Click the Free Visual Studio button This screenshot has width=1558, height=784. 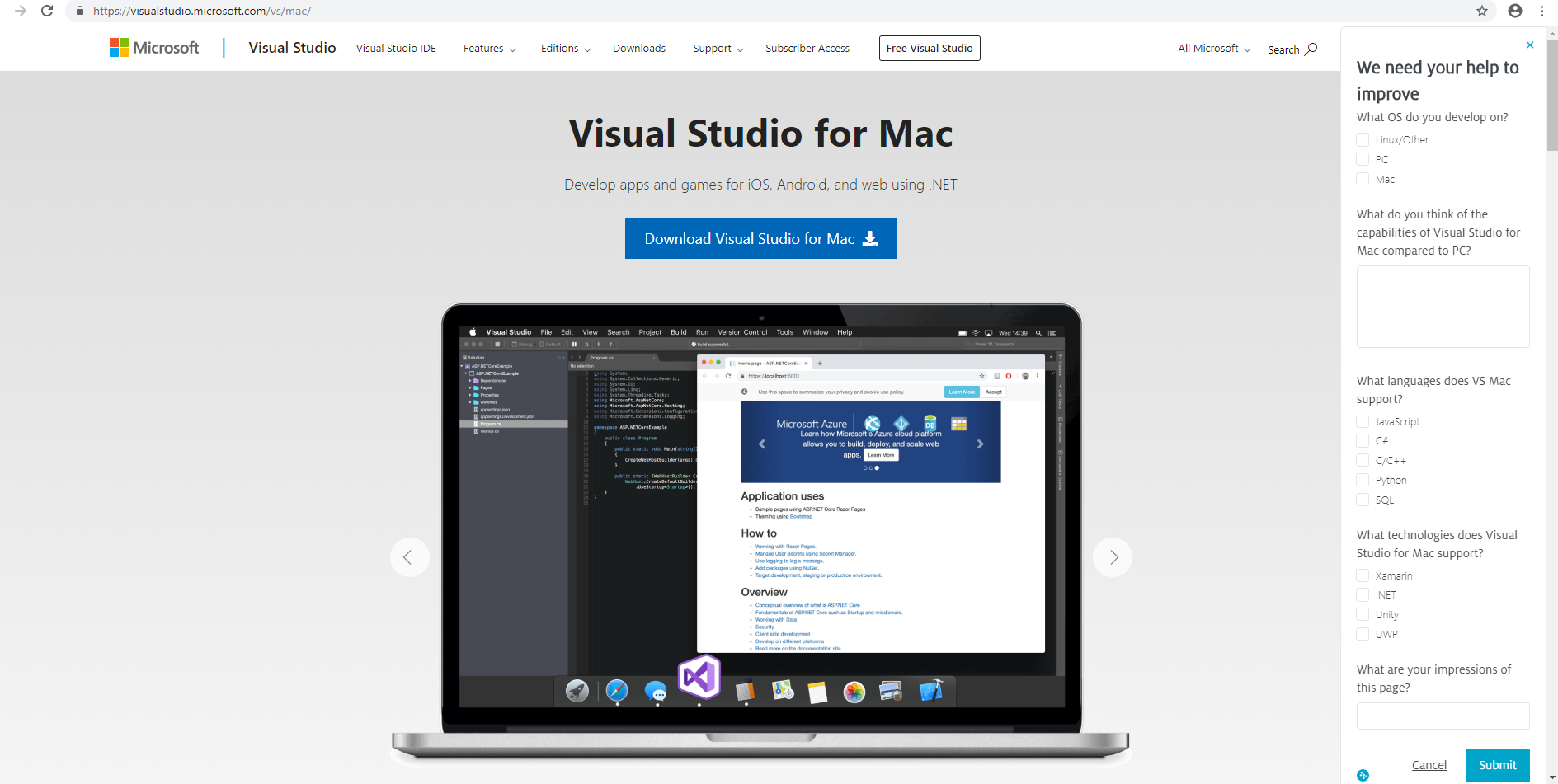[x=930, y=48]
